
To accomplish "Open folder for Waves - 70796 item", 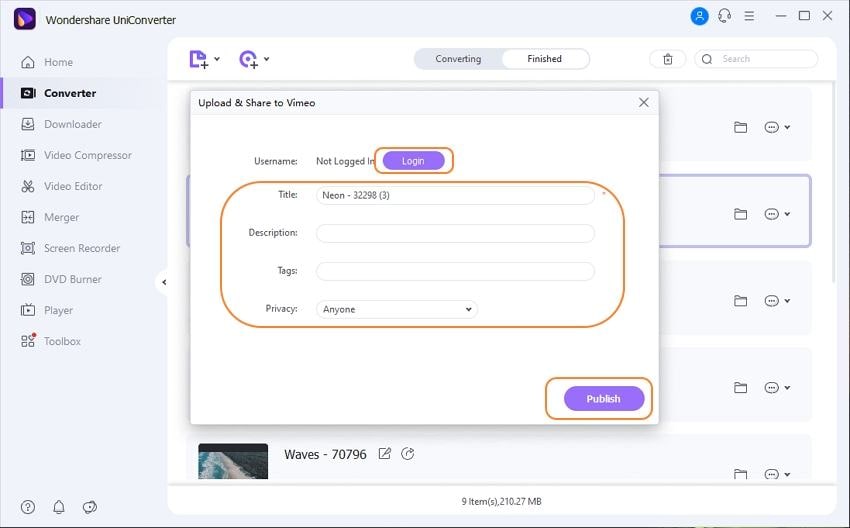I will (x=740, y=474).
